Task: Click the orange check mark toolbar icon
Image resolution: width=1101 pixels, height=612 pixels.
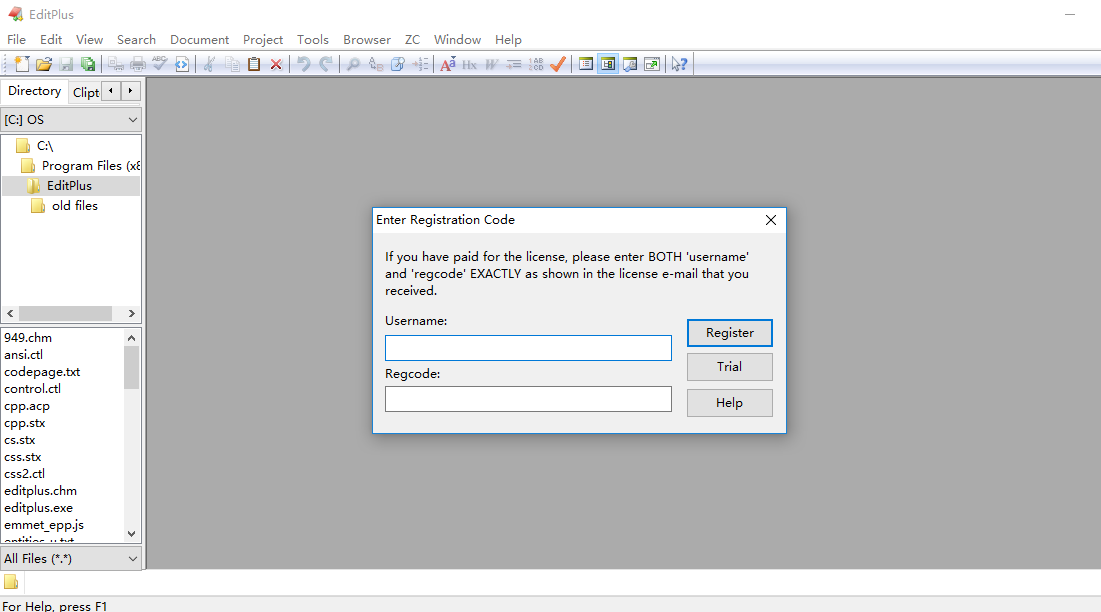Action: [x=558, y=64]
